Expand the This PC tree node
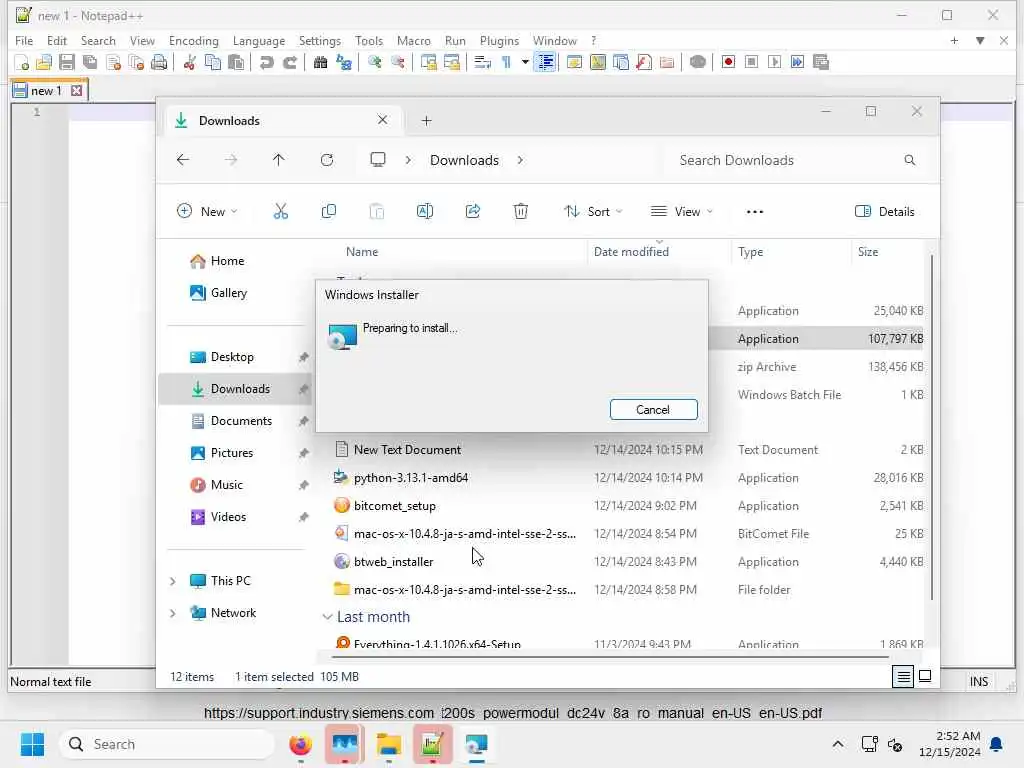 point(172,581)
